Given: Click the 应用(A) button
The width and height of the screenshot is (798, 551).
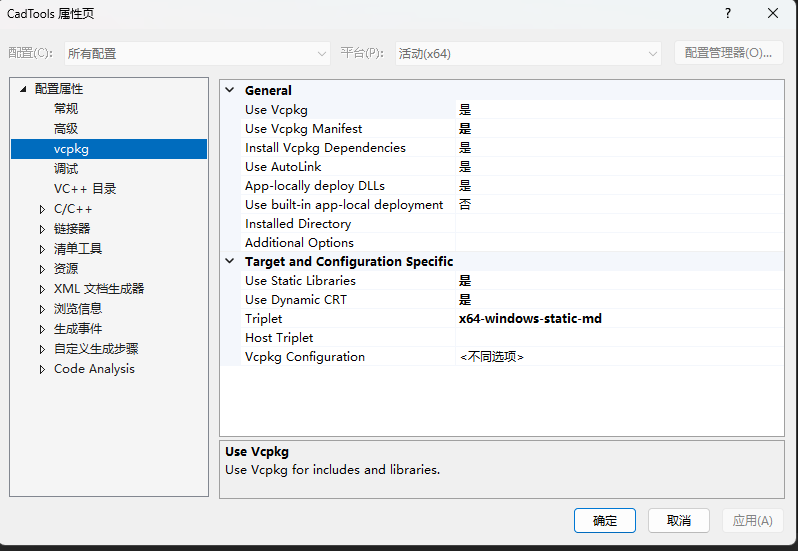Looking at the screenshot, I should [753, 520].
